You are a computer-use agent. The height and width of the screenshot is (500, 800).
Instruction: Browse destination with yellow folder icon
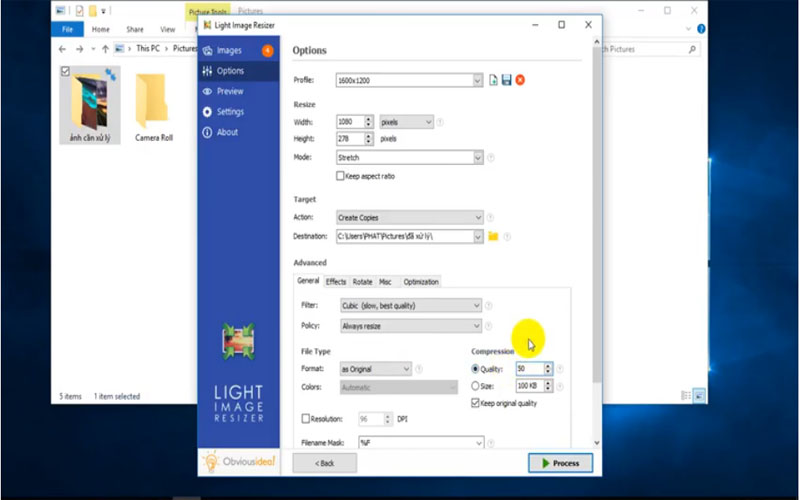493,236
